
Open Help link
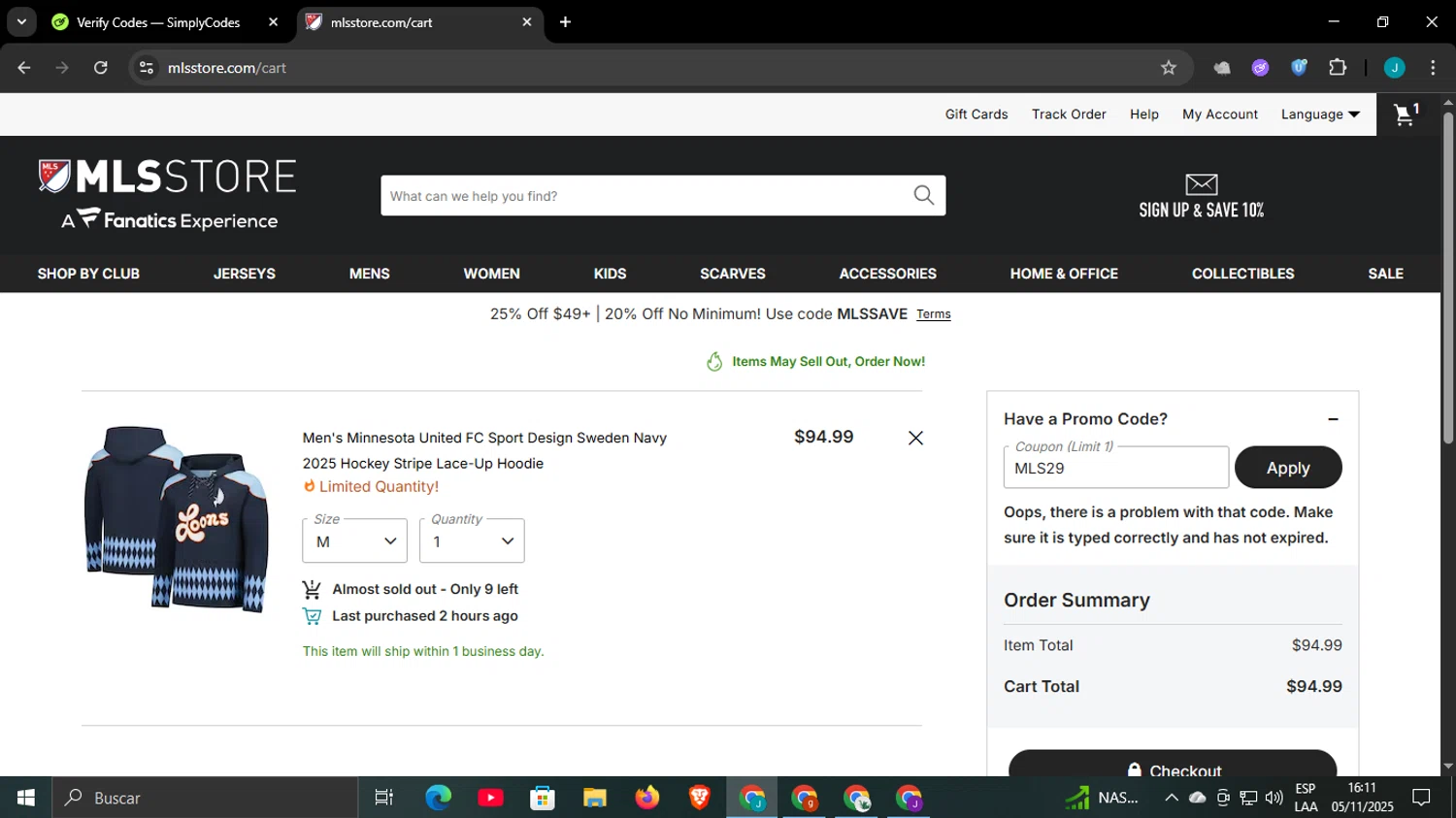click(x=1144, y=115)
